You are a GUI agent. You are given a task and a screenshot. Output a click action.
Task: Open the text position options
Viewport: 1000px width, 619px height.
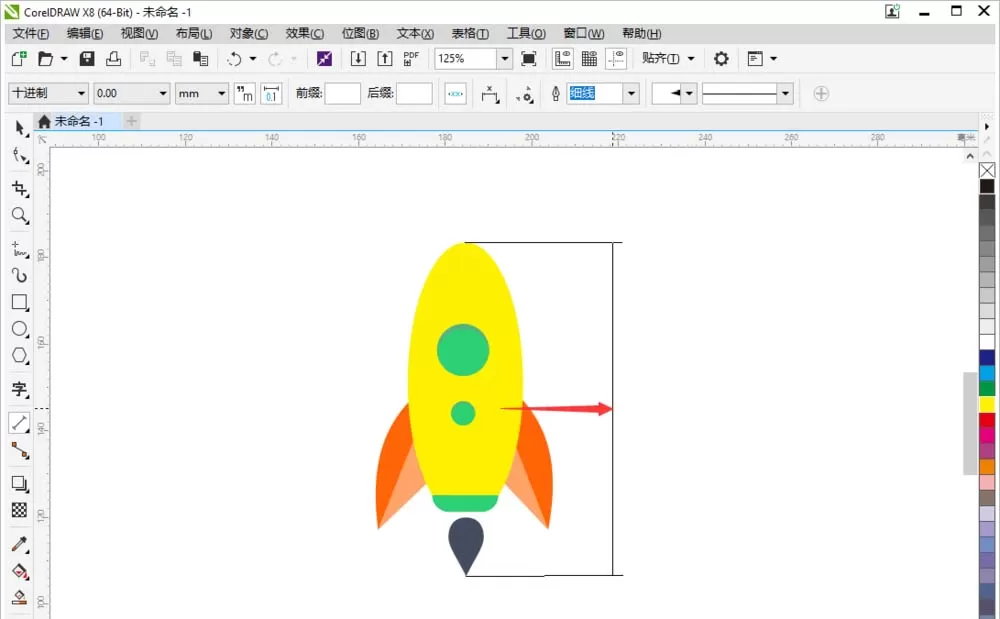tap(490, 94)
